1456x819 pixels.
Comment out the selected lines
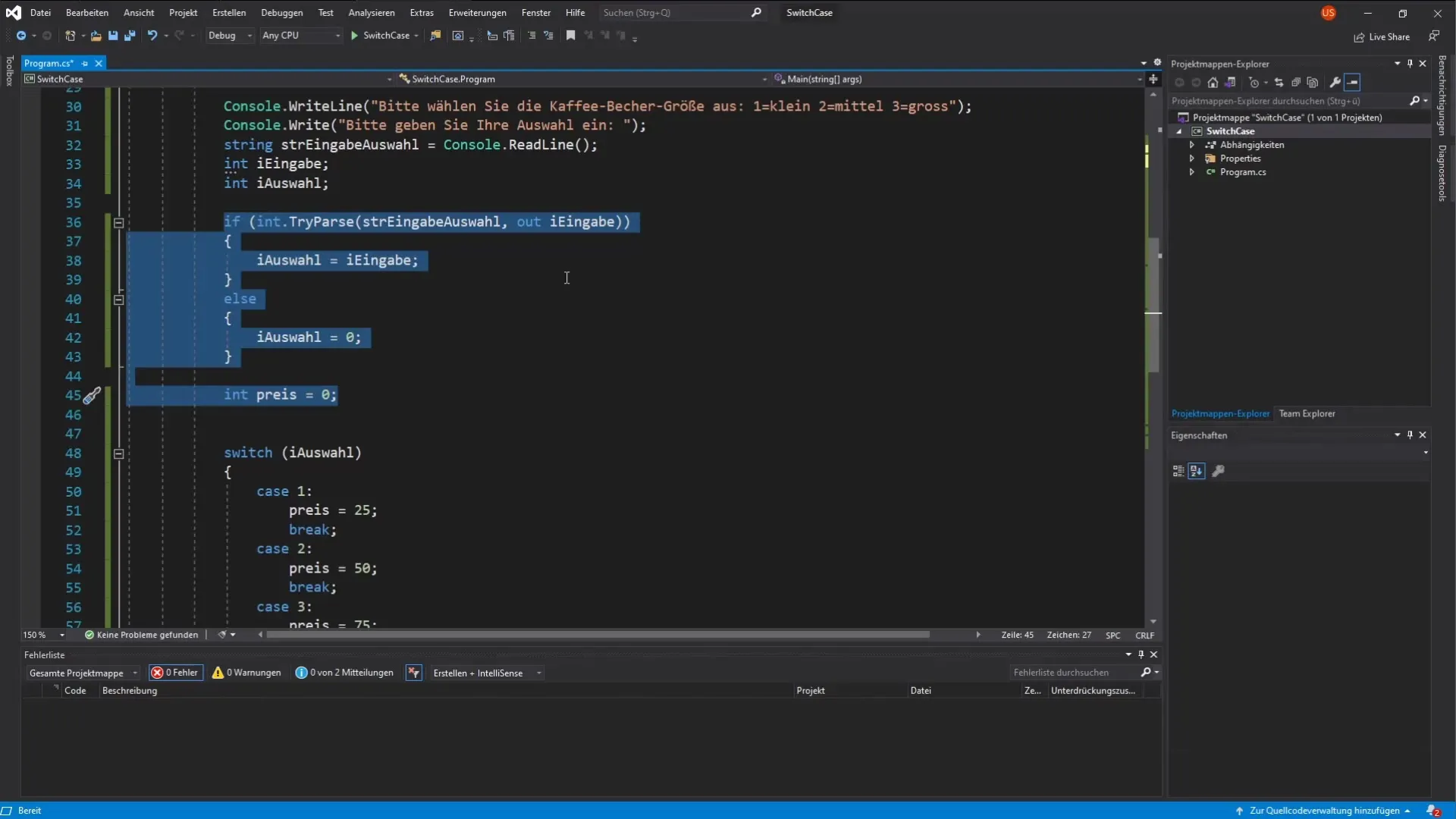(x=532, y=36)
